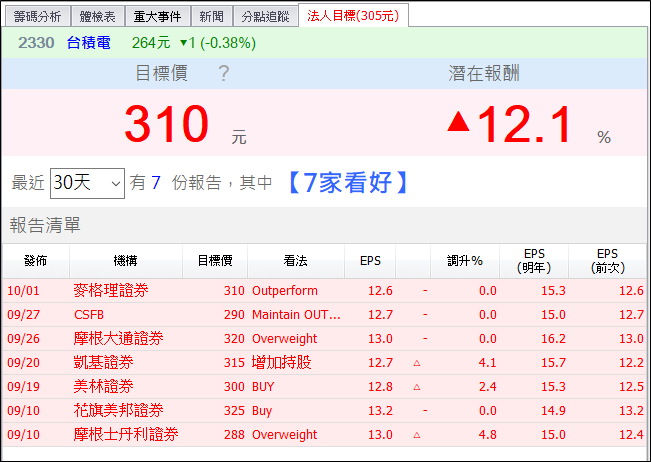Click the 16.2 next-year EPS cell
Image resolution: width=651 pixels, height=462 pixels.
tap(553, 339)
